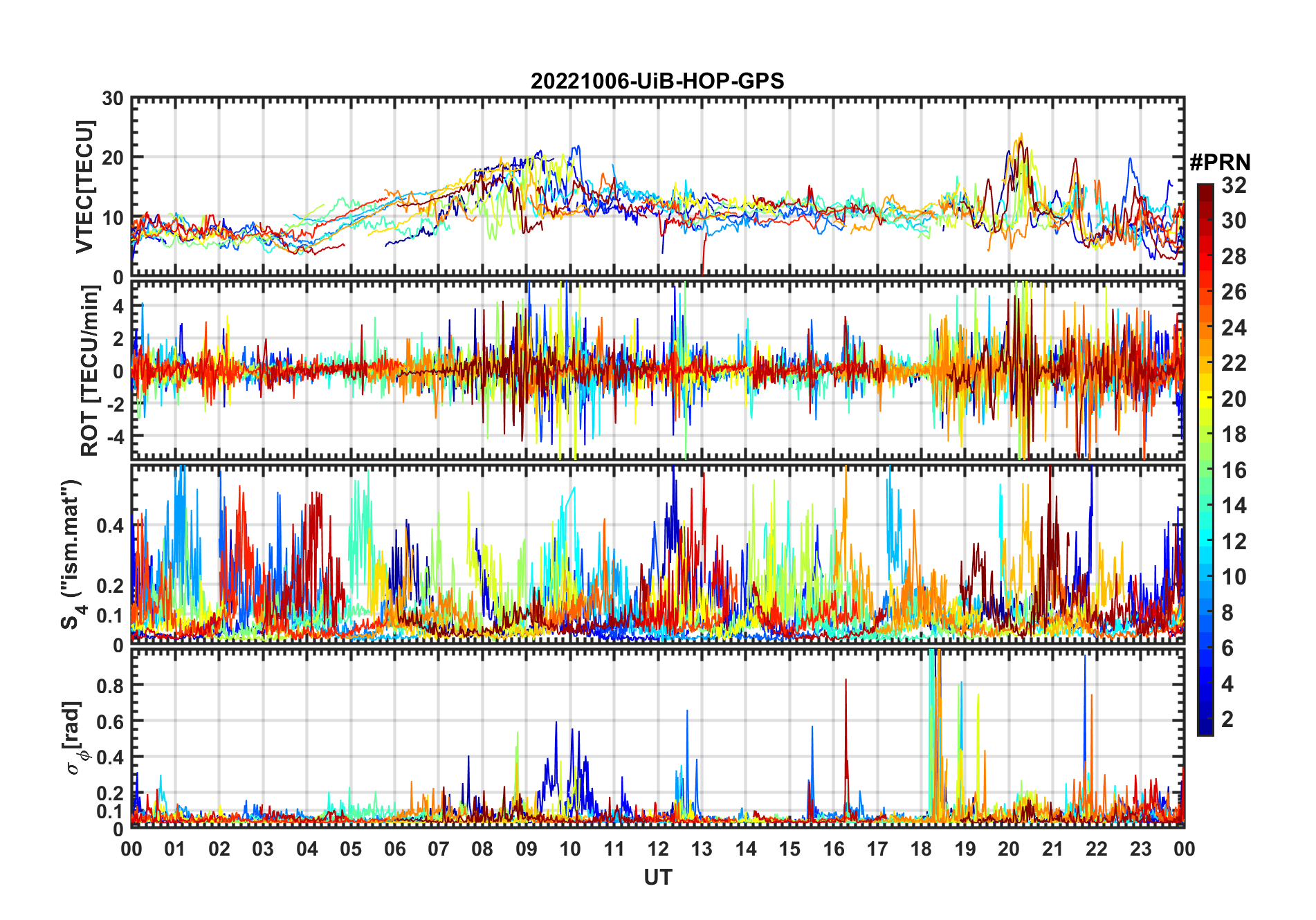
Task: Click x-axis tick label 15
Action: (789, 849)
